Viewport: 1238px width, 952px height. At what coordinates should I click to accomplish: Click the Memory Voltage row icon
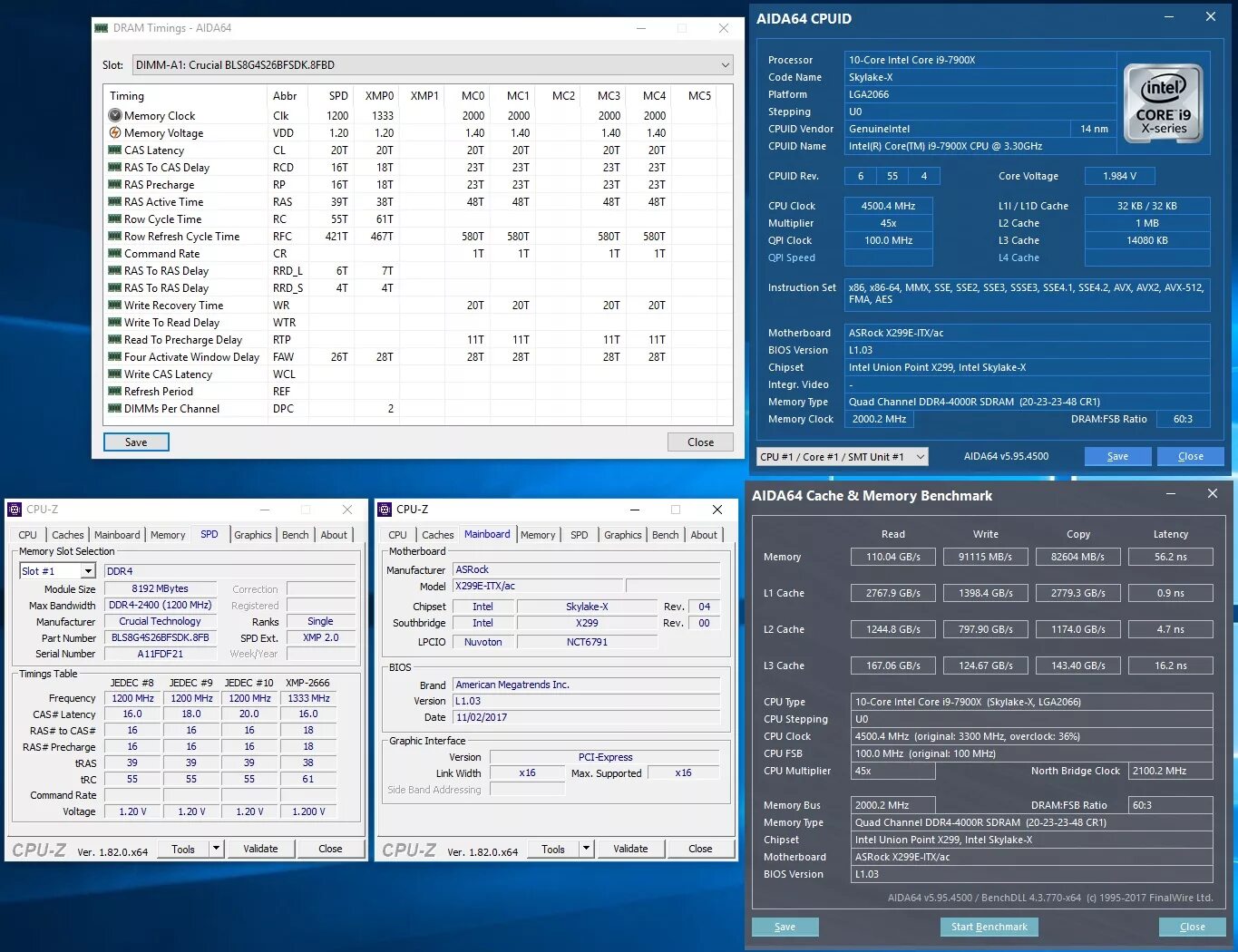coord(115,133)
